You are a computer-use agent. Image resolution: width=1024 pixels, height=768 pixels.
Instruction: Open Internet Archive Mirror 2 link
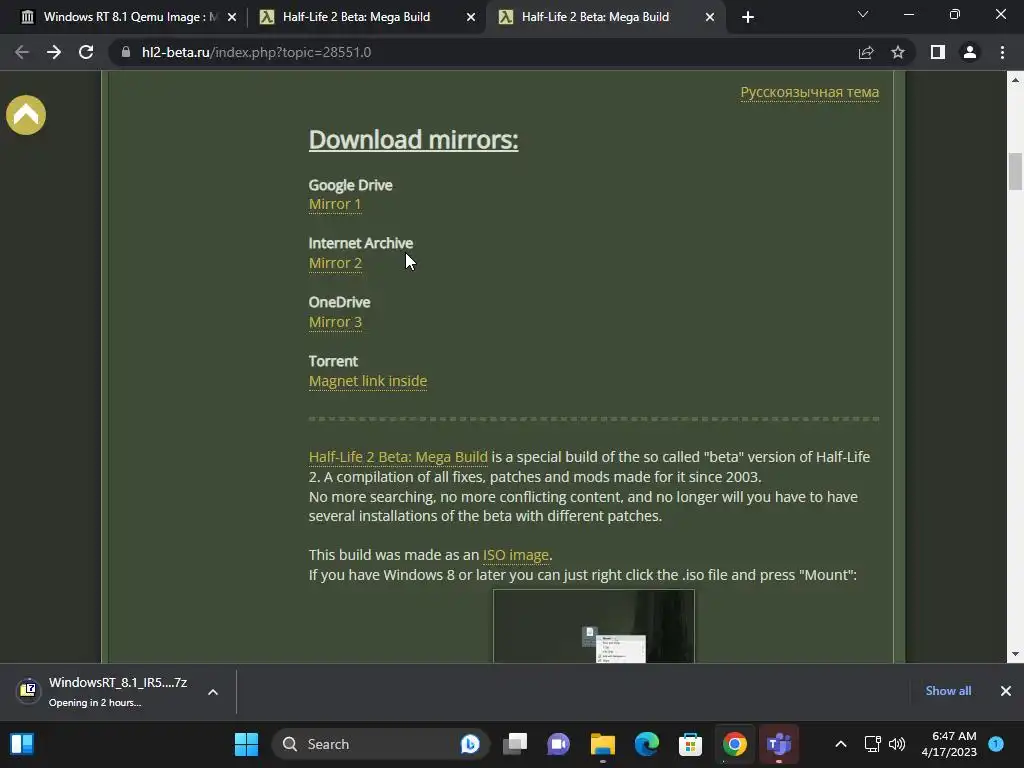(335, 263)
